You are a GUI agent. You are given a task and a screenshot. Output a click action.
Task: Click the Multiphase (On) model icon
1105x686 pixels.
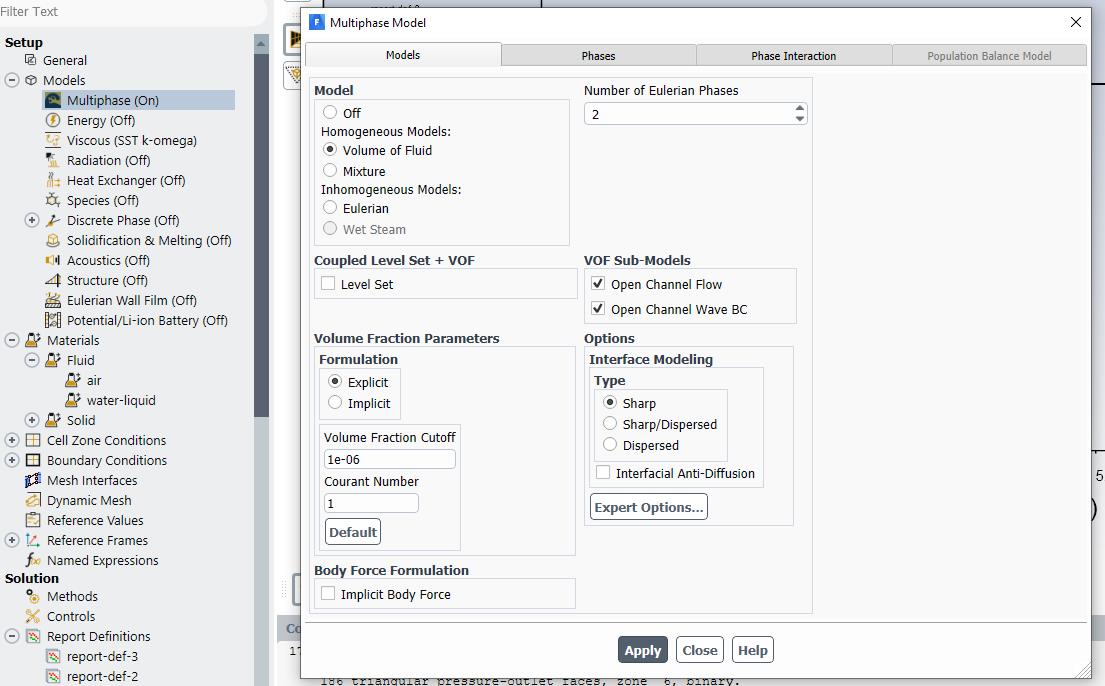click(x=53, y=100)
